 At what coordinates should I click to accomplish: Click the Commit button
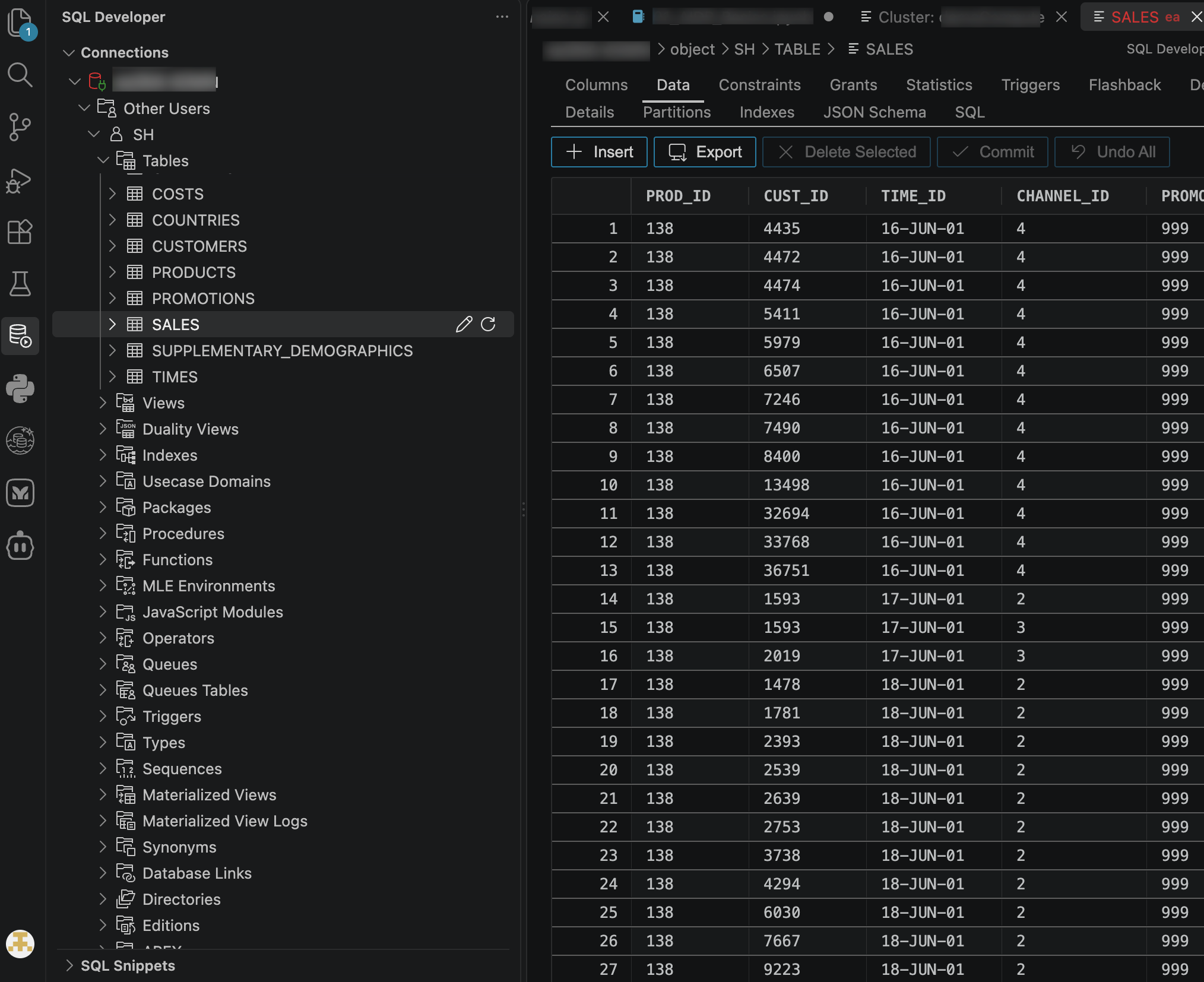[x=992, y=152]
